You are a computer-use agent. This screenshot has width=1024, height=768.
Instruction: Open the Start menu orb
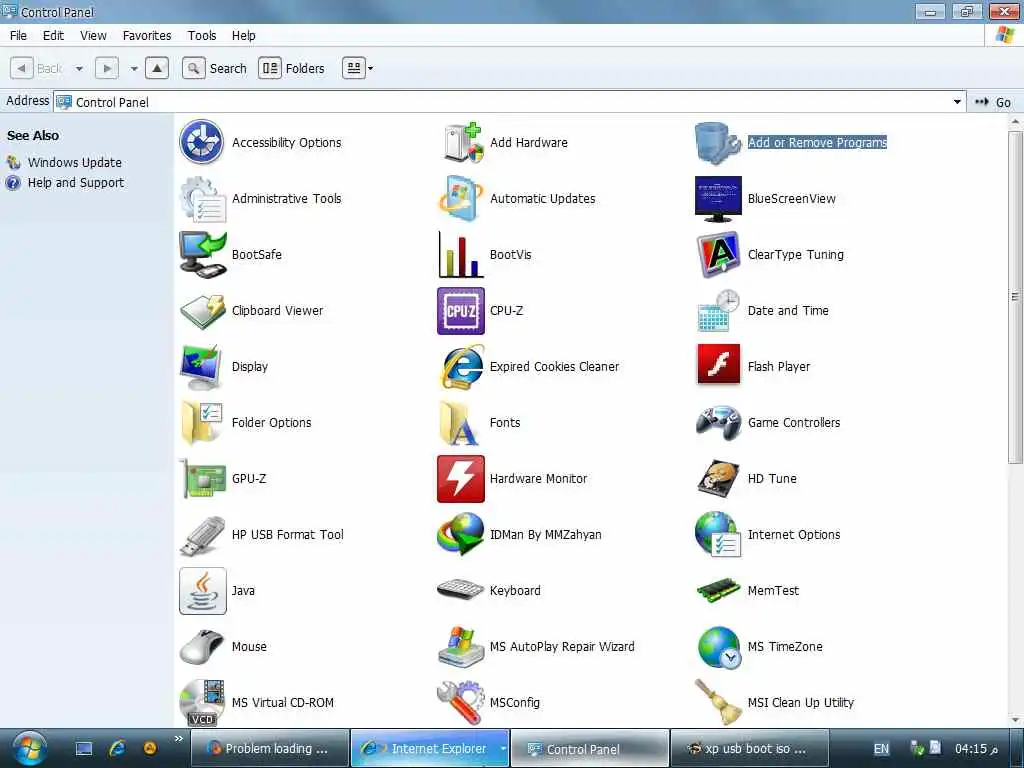29,748
